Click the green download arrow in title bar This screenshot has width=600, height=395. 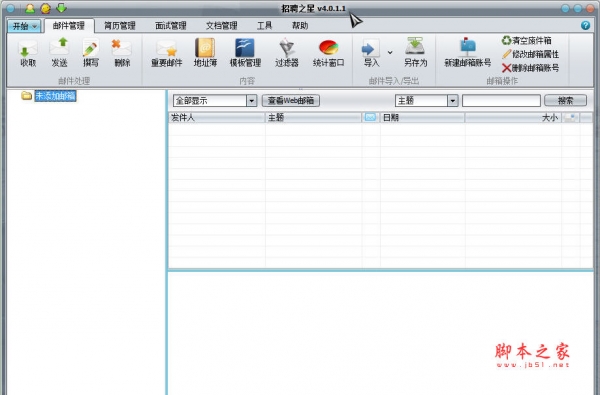click(x=61, y=8)
